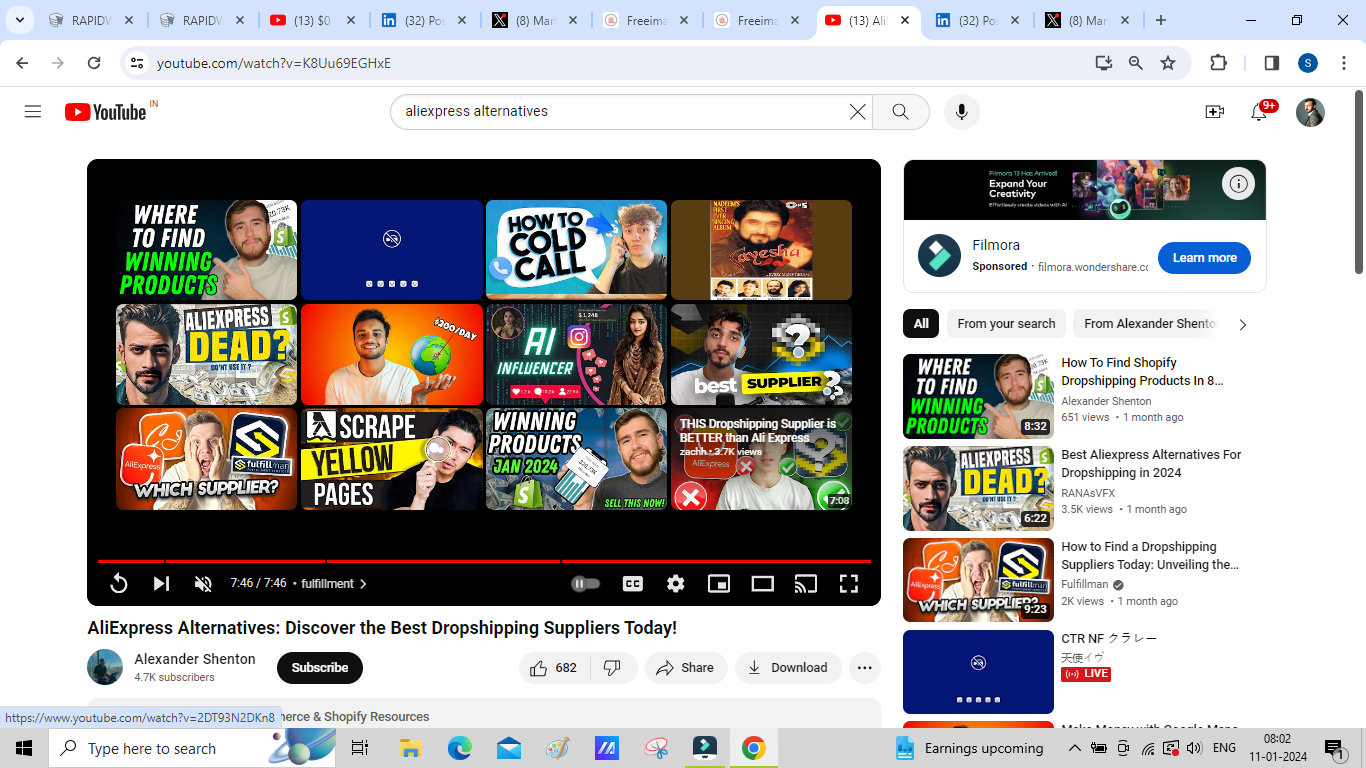Switch to miniplayer
Viewport: 1366px width, 768px height.
coord(719,583)
